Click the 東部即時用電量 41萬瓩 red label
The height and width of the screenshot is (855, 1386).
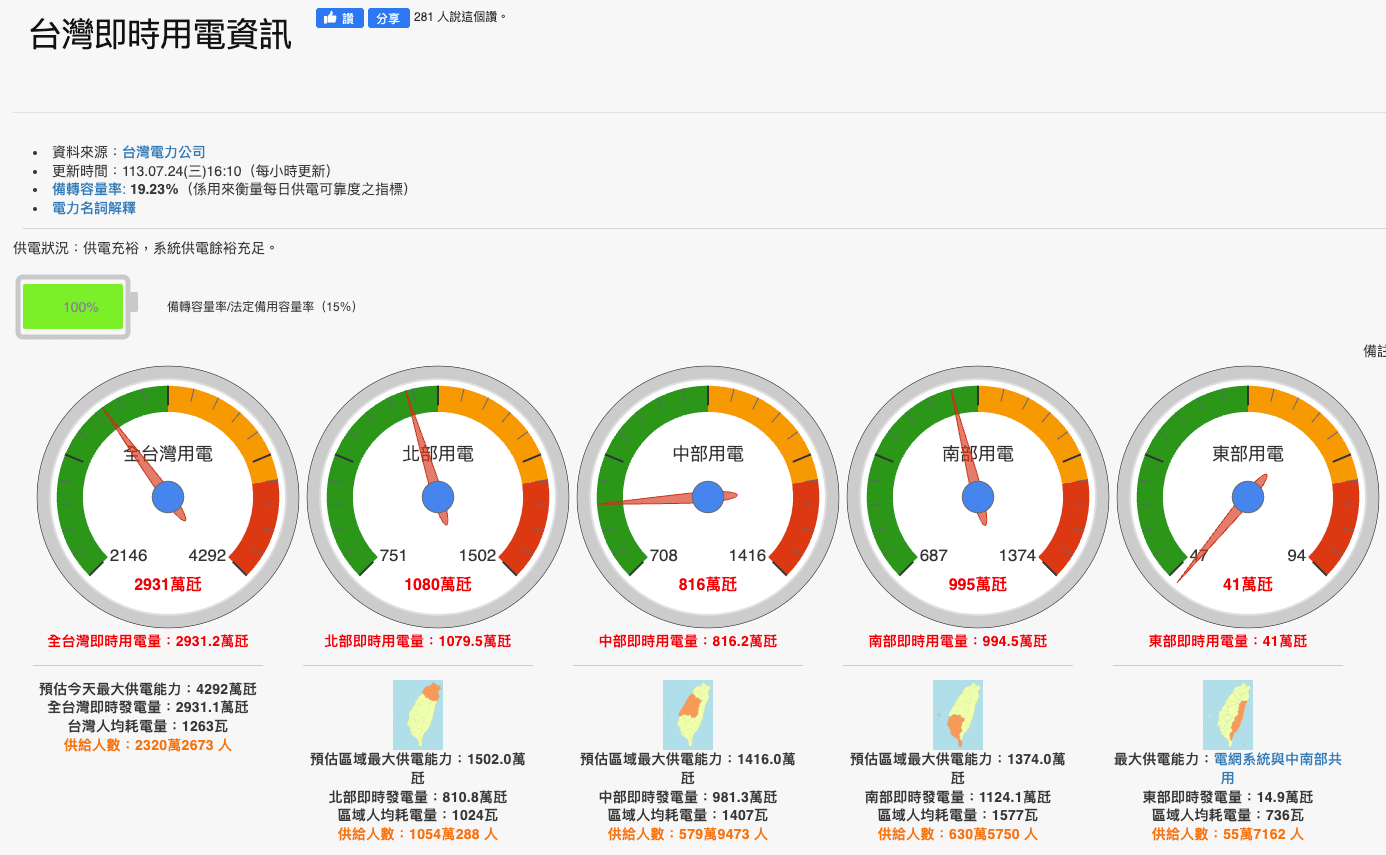click(x=1228, y=641)
